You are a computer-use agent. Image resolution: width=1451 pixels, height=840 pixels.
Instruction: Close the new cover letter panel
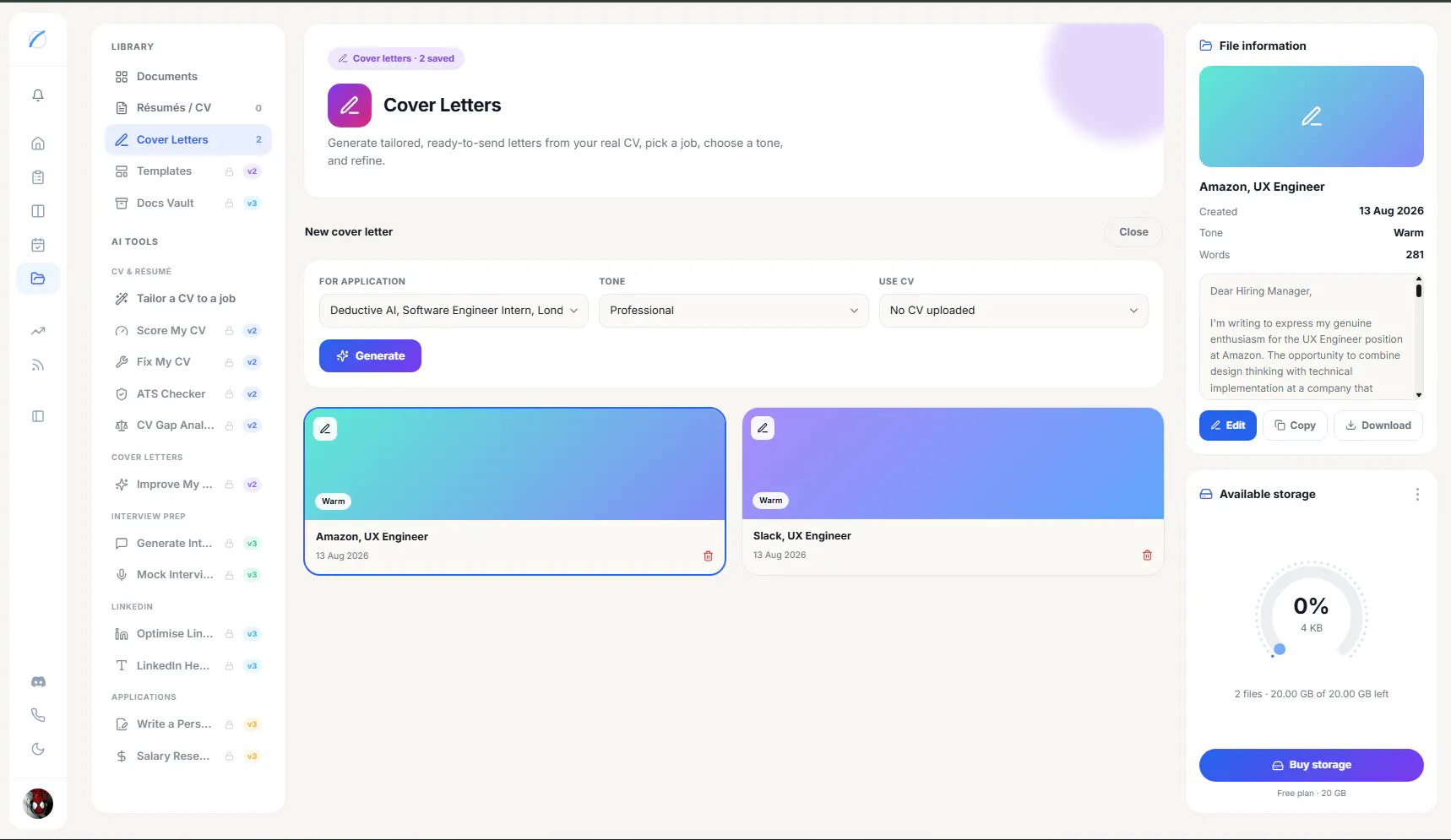[1133, 232]
